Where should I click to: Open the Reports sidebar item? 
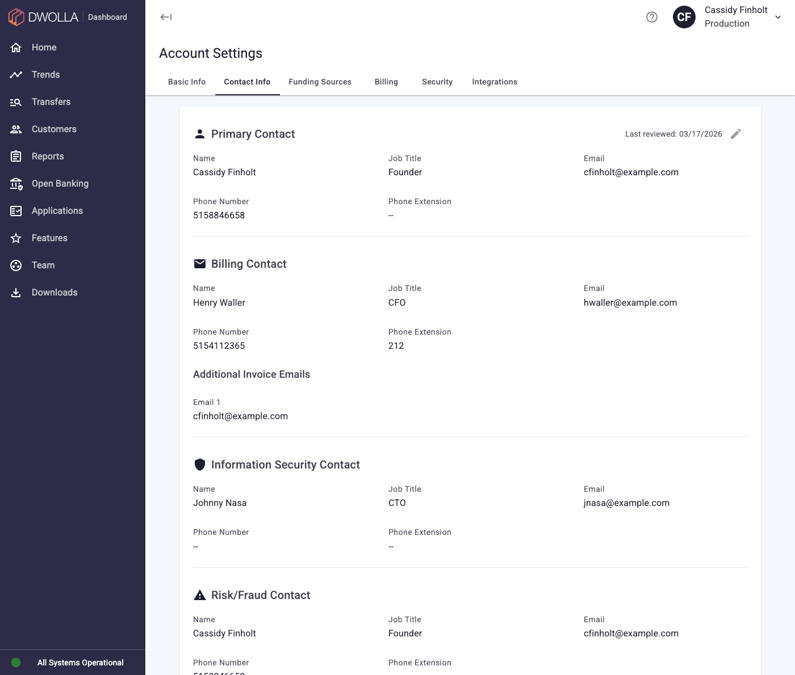click(48, 156)
